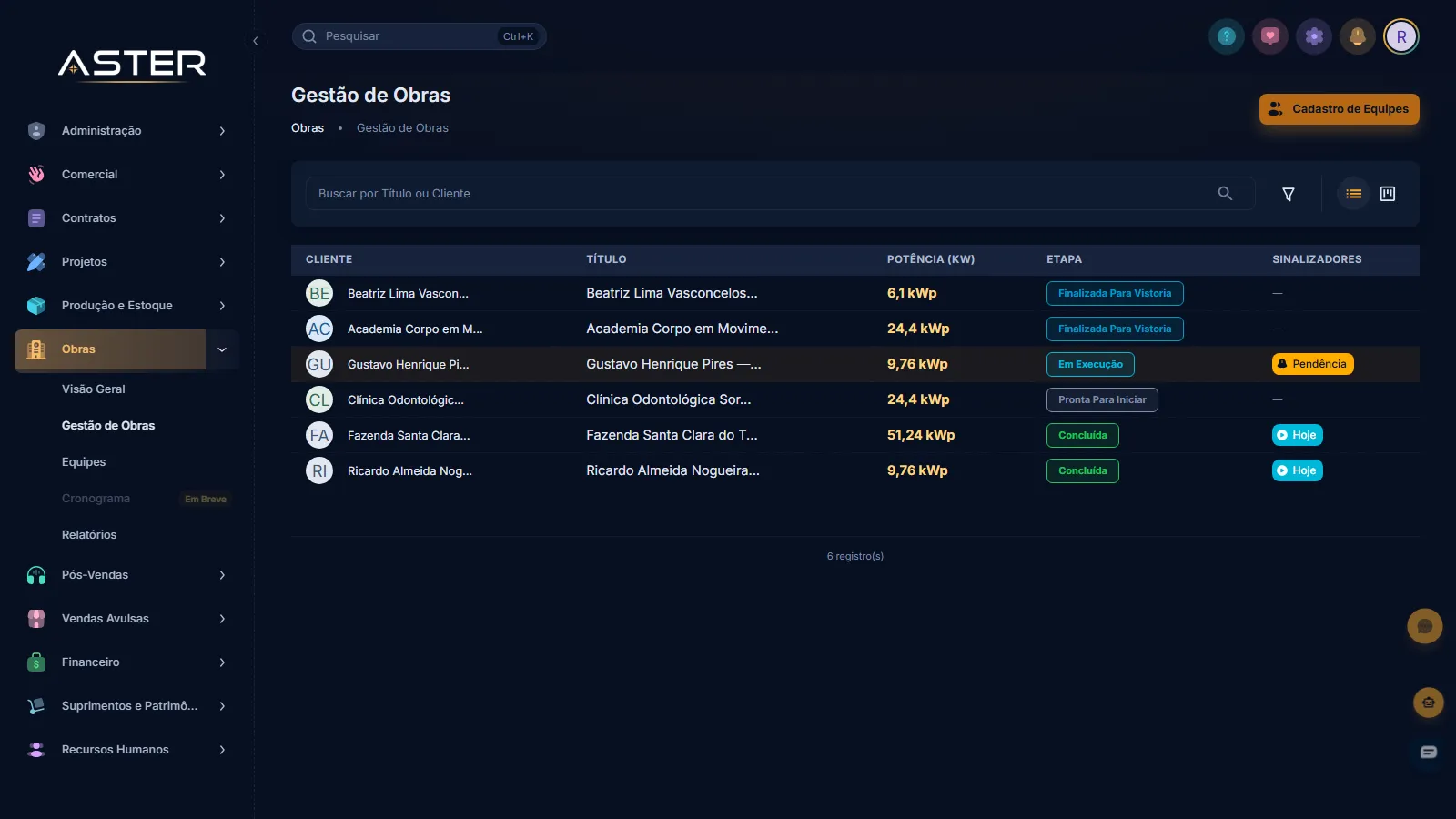Screen dimensions: 1456x819
Task: Click the FA avatar for Fazenda Santa Clara
Action: pyautogui.click(x=319, y=435)
